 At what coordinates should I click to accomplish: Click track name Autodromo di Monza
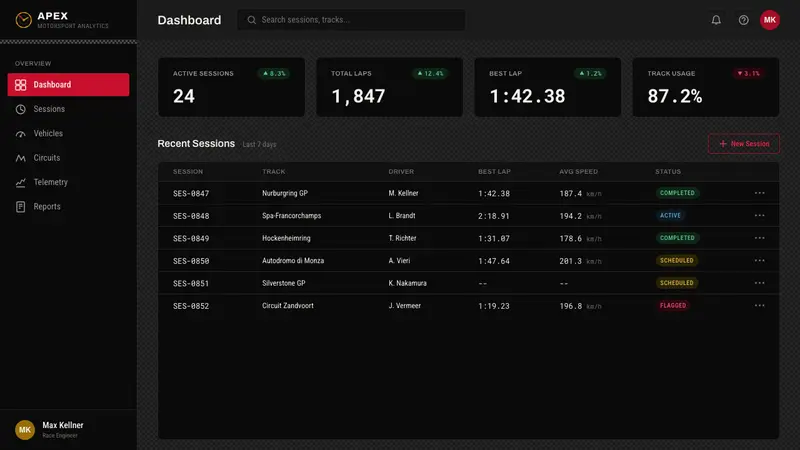(x=293, y=260)
